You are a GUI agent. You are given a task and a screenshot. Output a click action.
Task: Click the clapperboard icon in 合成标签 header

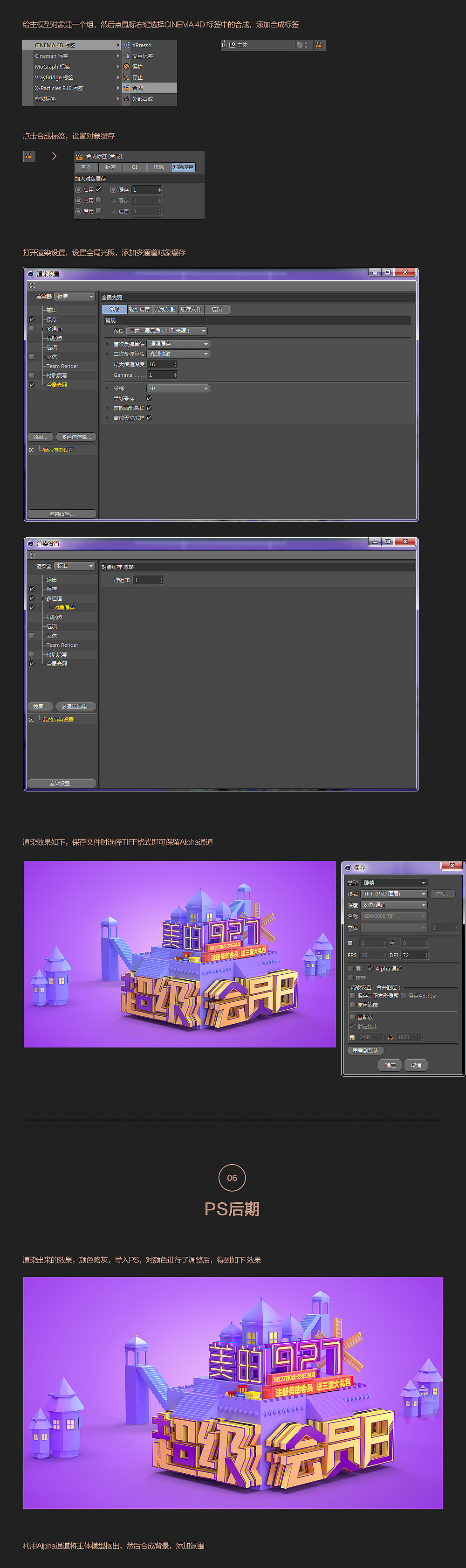pos(79,156)
